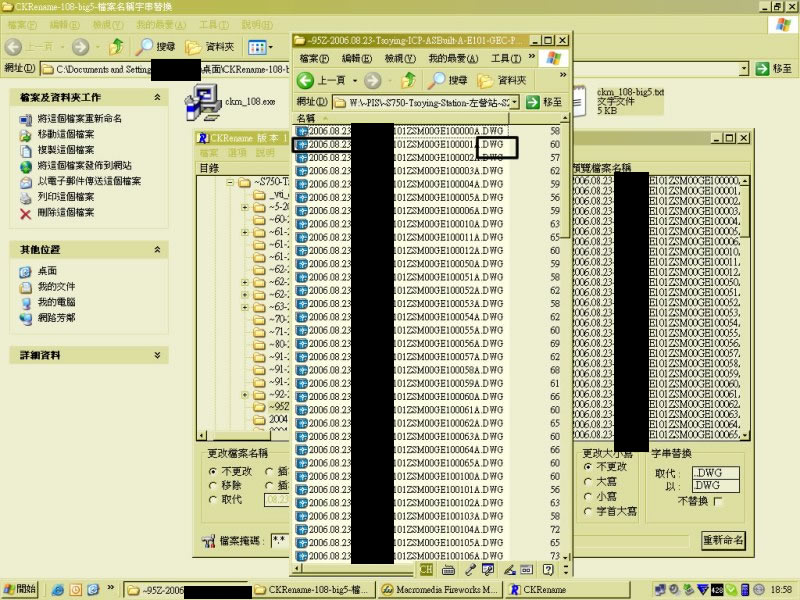The width and height of the screenshot is (800, 600).
Task: Click the 移至 Go button in front window
Action: [x=545, y=102]
